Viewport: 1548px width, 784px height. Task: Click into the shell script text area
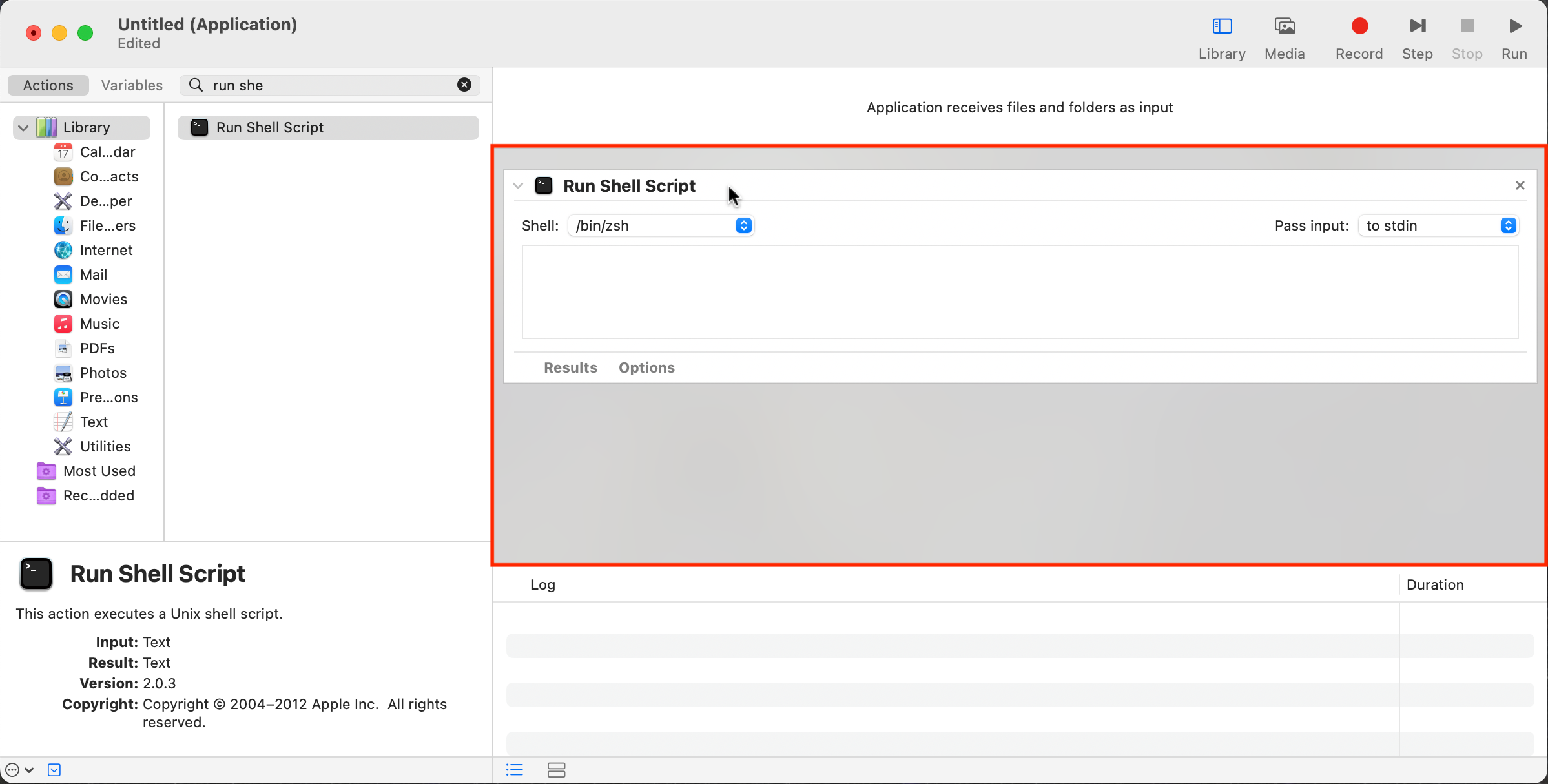click(1020, 292)
